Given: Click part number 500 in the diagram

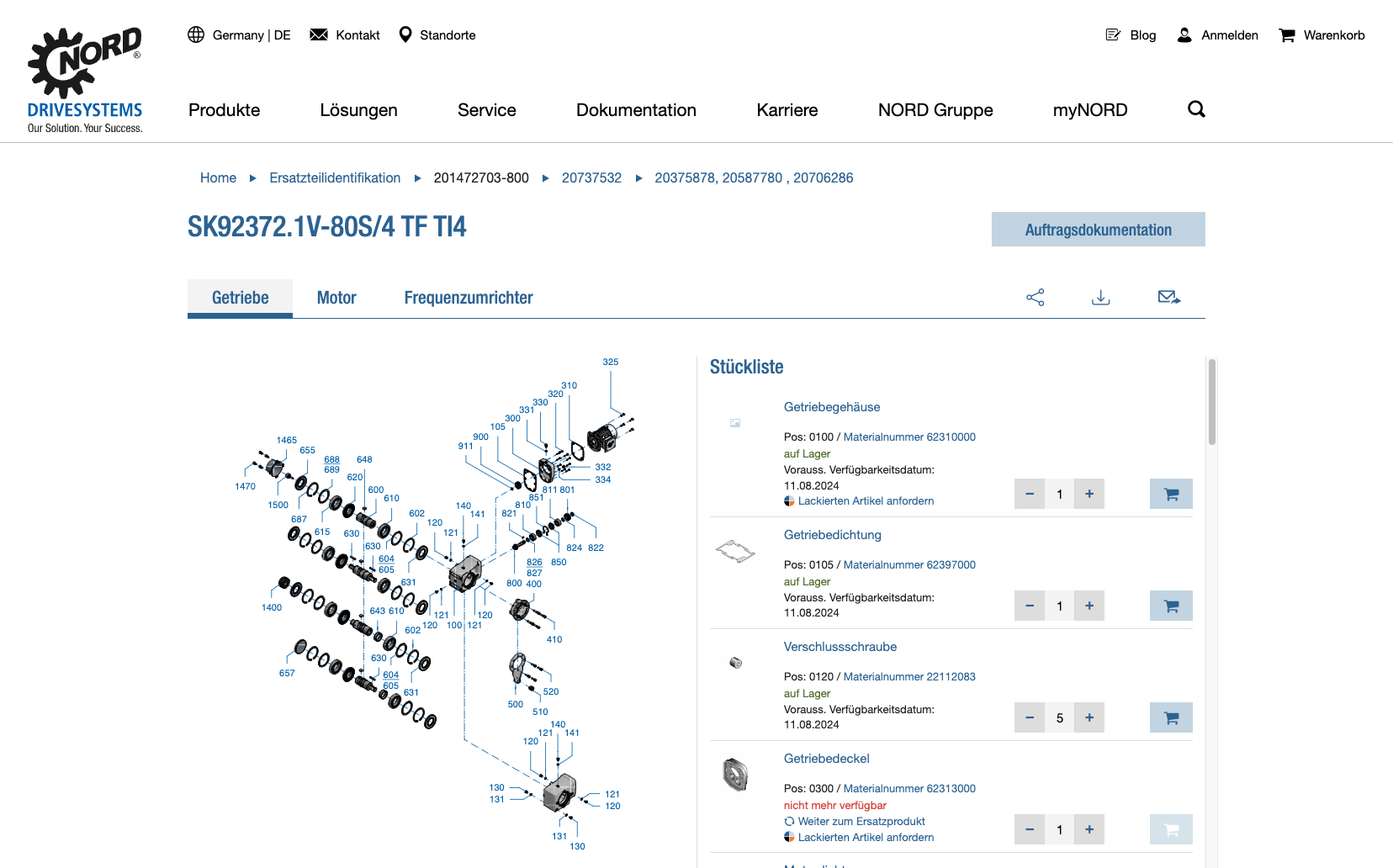Looking at the screenshot, I should click(x=516, y=705).
